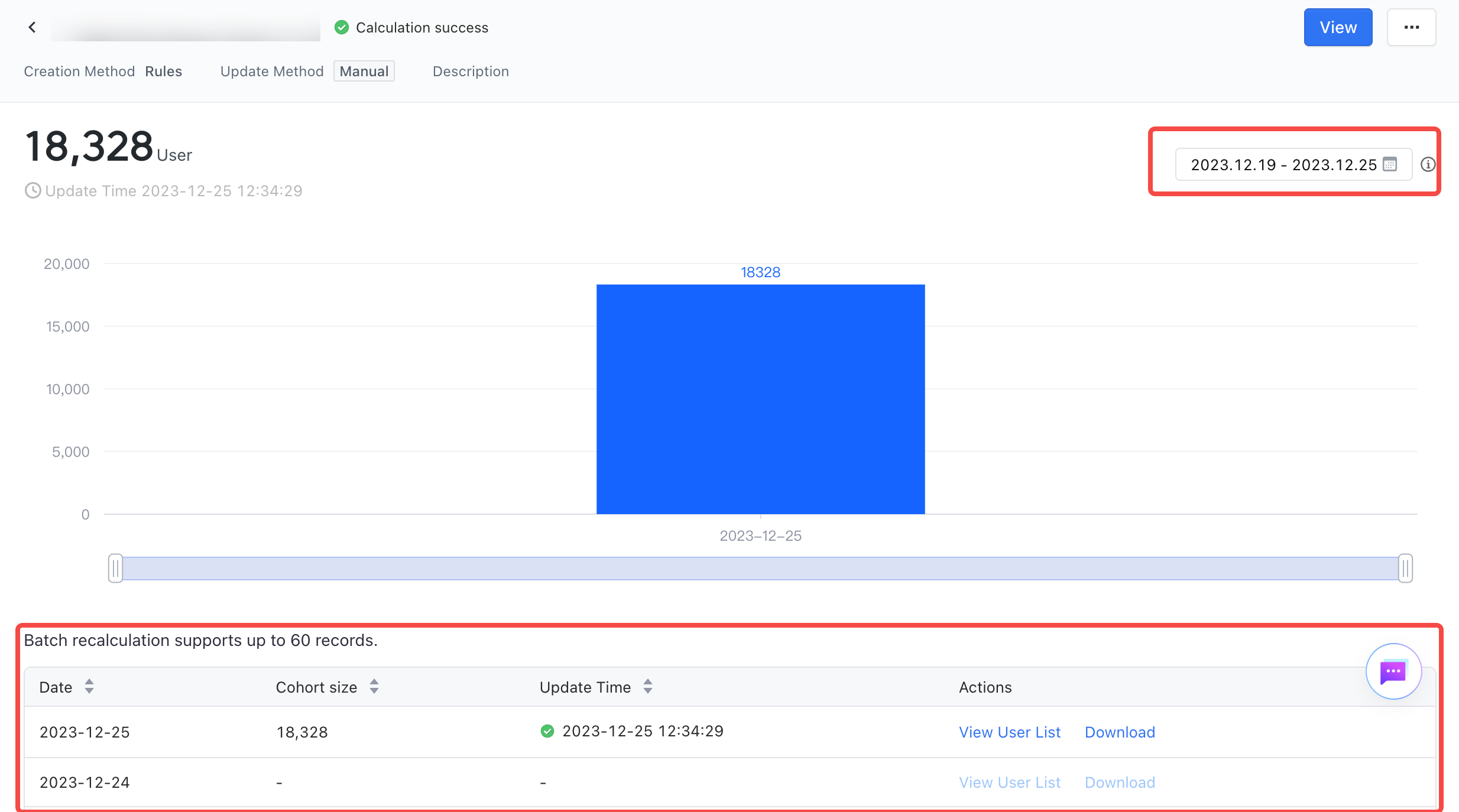The height and width of the screenshot is (812, 1459).
Task: Click the Rules creation method value
Action: pos(164,72)
